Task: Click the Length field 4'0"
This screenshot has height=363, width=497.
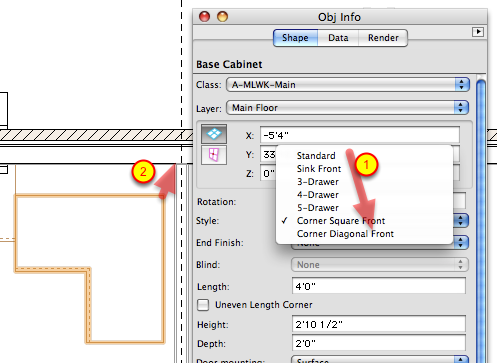Action: tap(379, 286)
